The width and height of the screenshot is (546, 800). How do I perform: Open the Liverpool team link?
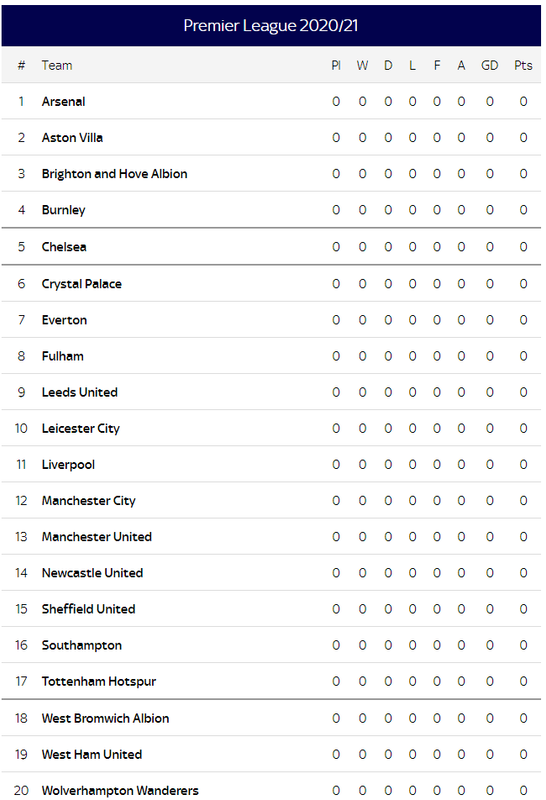click(x=68, y=465)
